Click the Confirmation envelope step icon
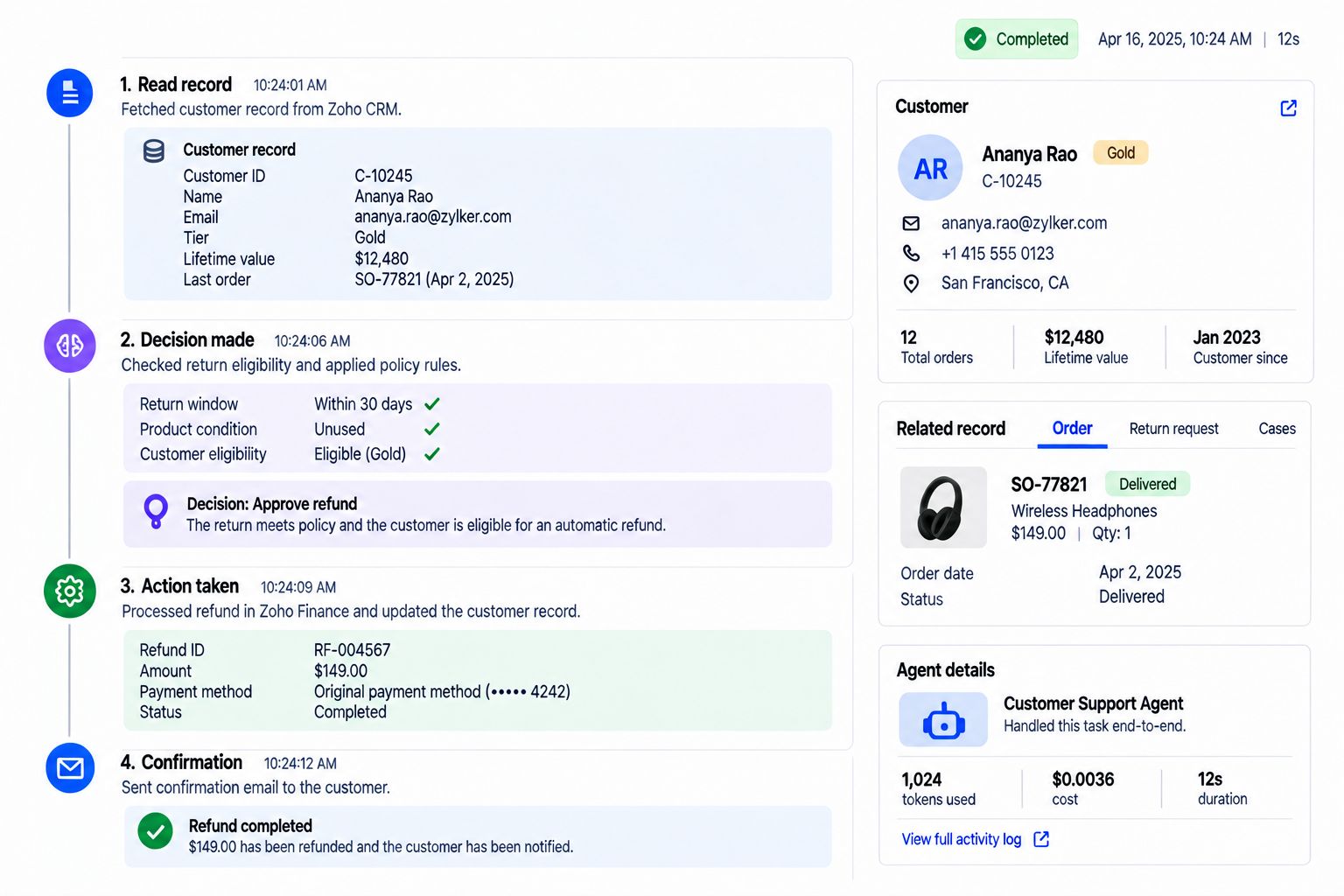 pyautogui.click(x=70, y=768)
